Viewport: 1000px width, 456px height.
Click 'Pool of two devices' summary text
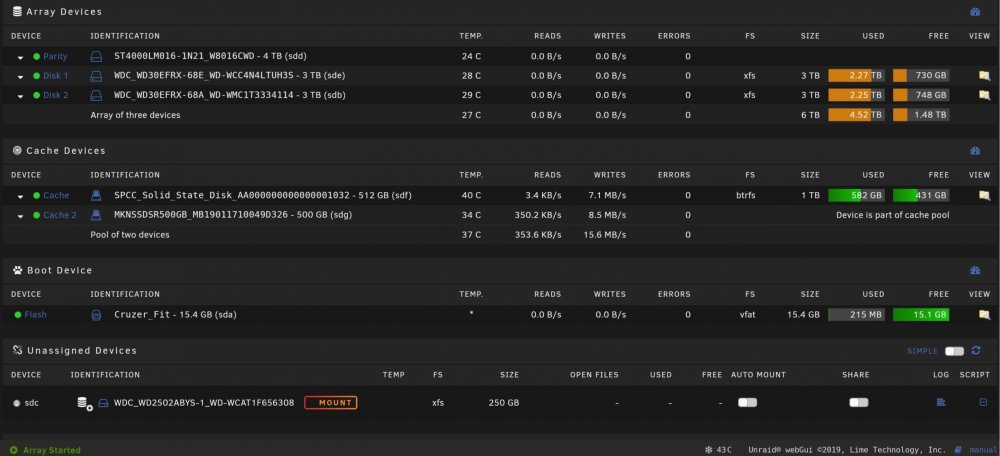tap(130, 235)
